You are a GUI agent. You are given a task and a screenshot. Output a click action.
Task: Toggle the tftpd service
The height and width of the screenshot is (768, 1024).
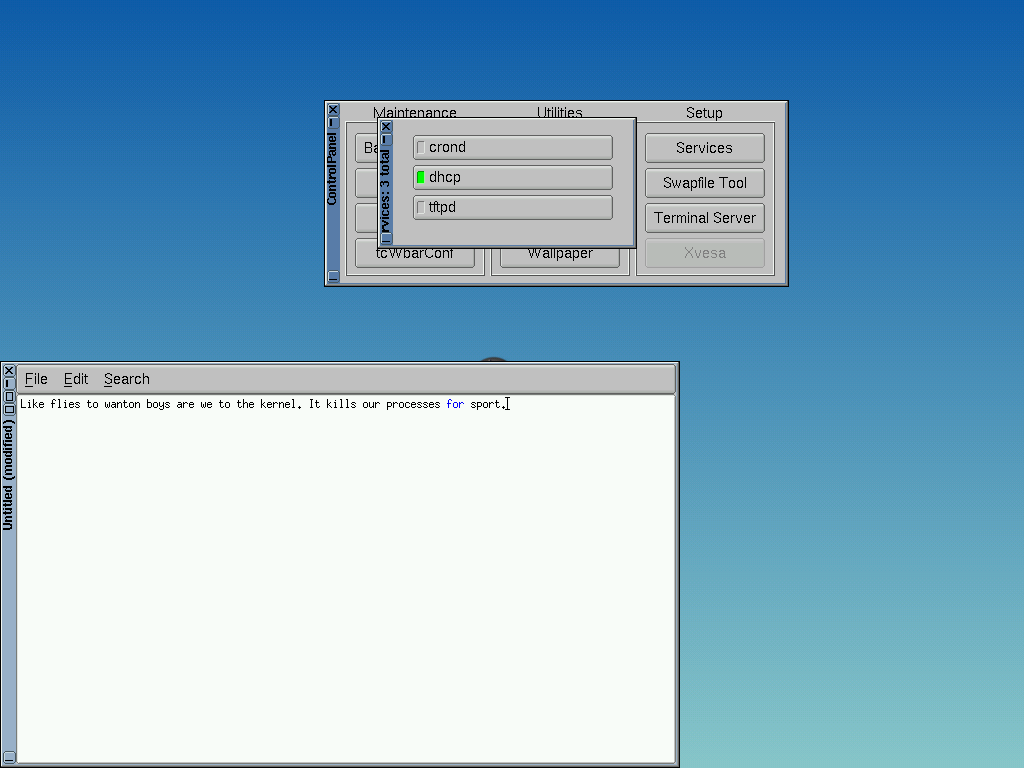tap(513, 208)
